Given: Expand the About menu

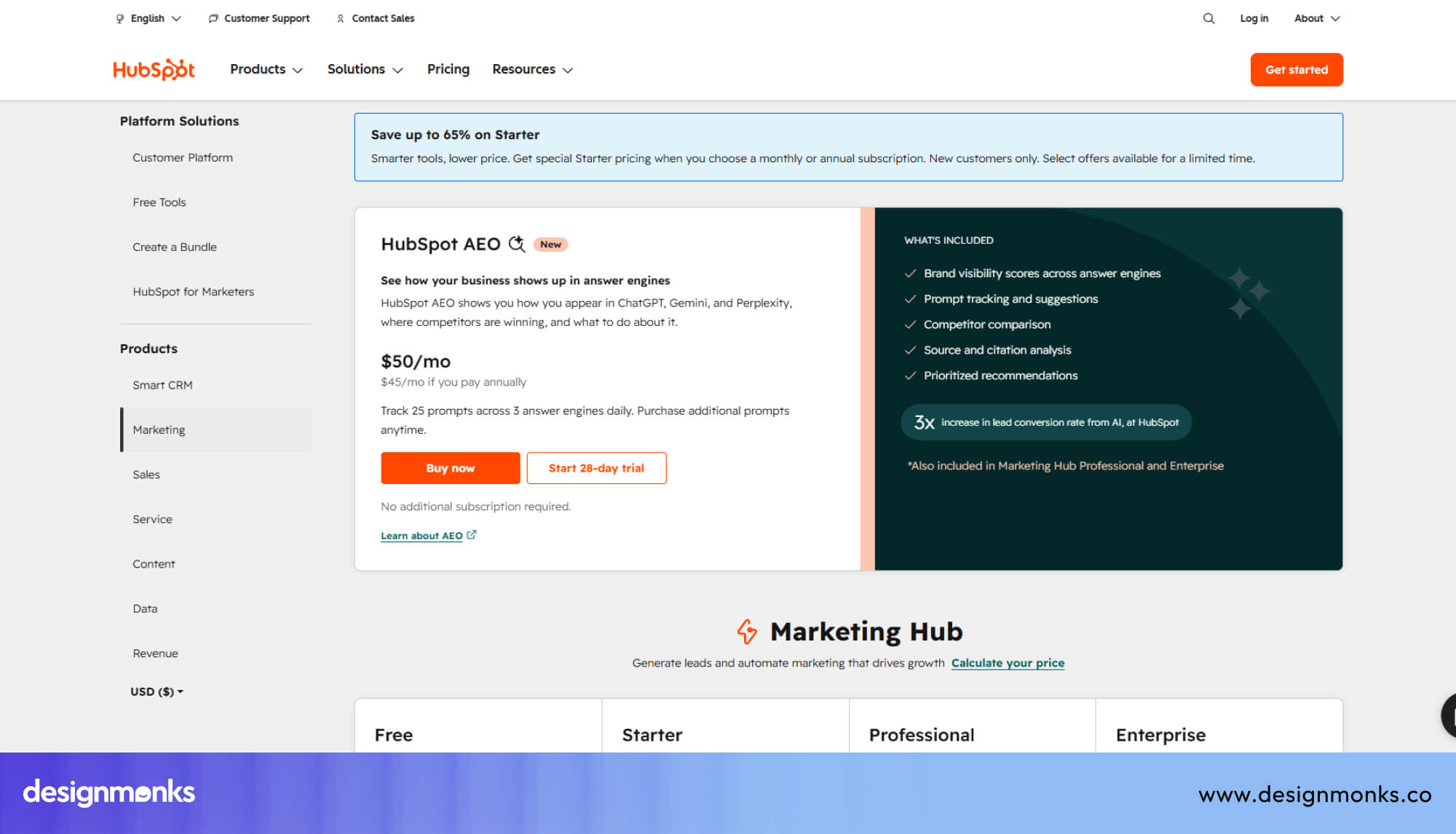Looking at the screenshot, I should [1317, 18].
